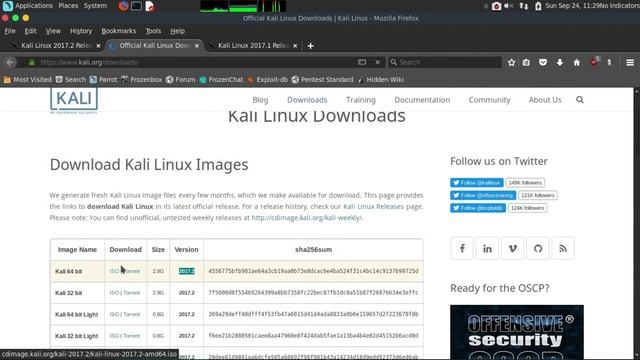Open the Documentation navigation link
The image size is (640, 360).
click(x=422, y=100)
